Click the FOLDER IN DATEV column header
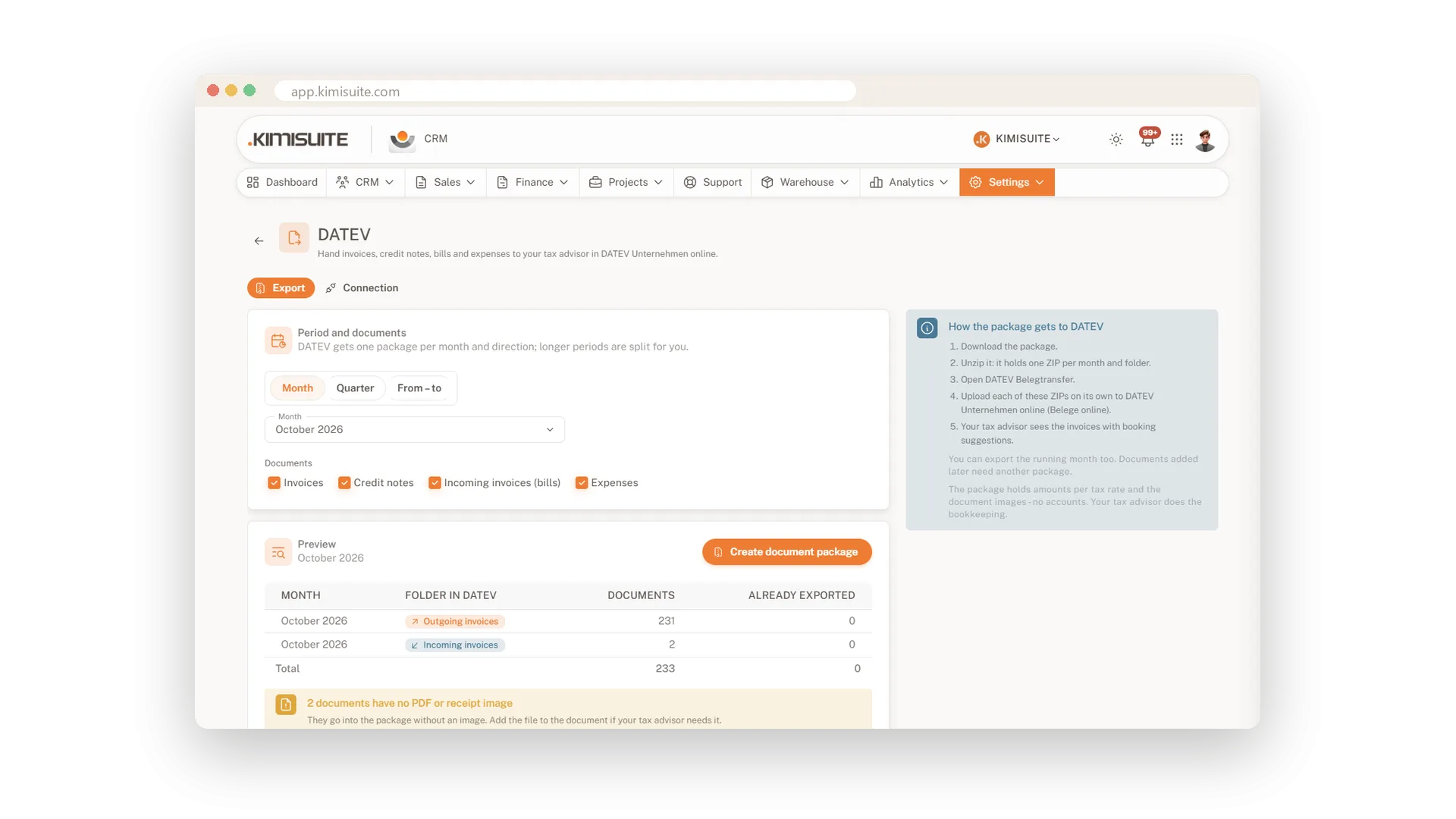The image size is (1456, 819). pos(450,596)
